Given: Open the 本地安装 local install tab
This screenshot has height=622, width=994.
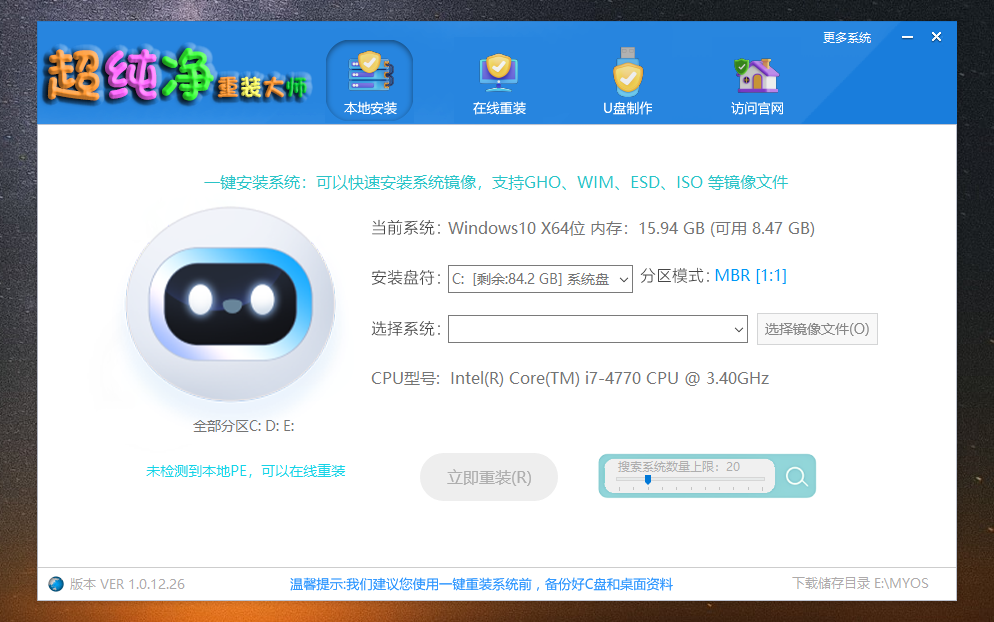Looking at the screenshot, I should coord(370,81).
